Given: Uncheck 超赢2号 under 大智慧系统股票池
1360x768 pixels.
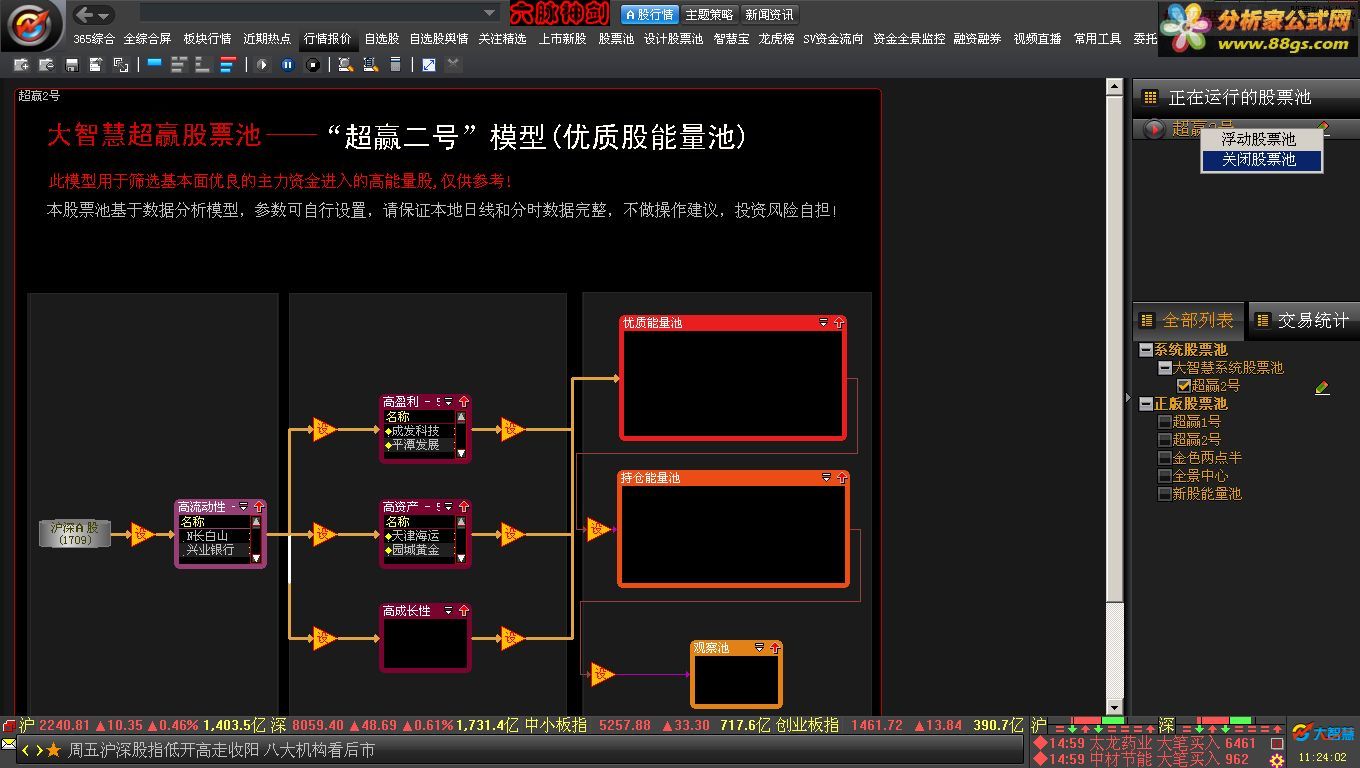Looking at the screenshot, I should pos(1183,386).
